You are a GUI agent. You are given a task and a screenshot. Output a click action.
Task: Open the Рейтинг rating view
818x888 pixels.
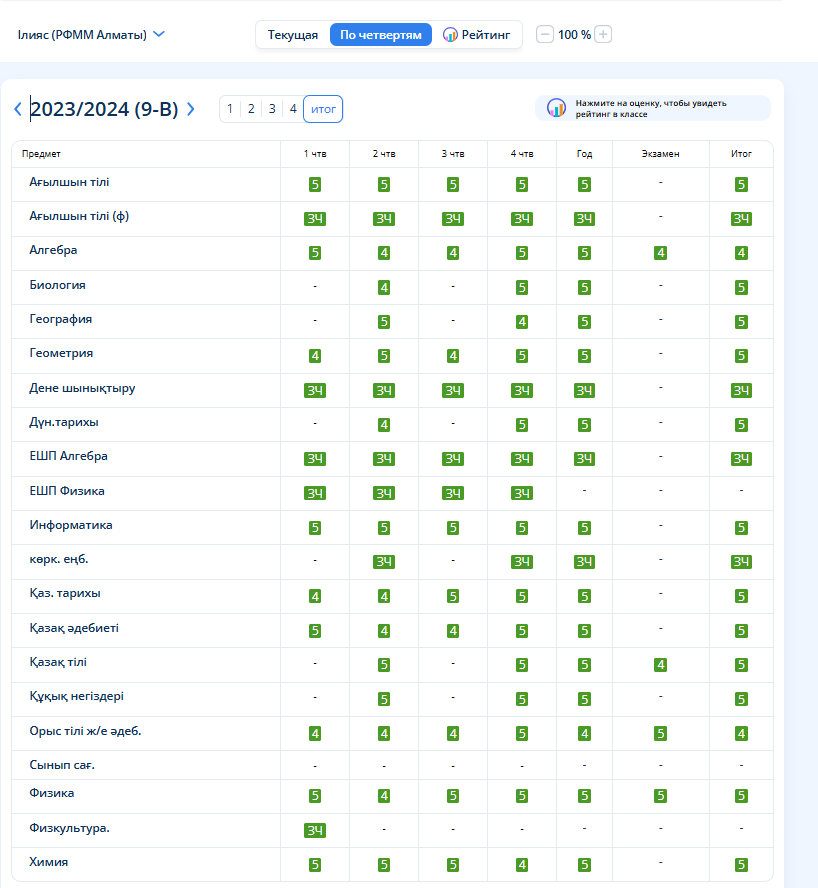(x=477, y=35)
